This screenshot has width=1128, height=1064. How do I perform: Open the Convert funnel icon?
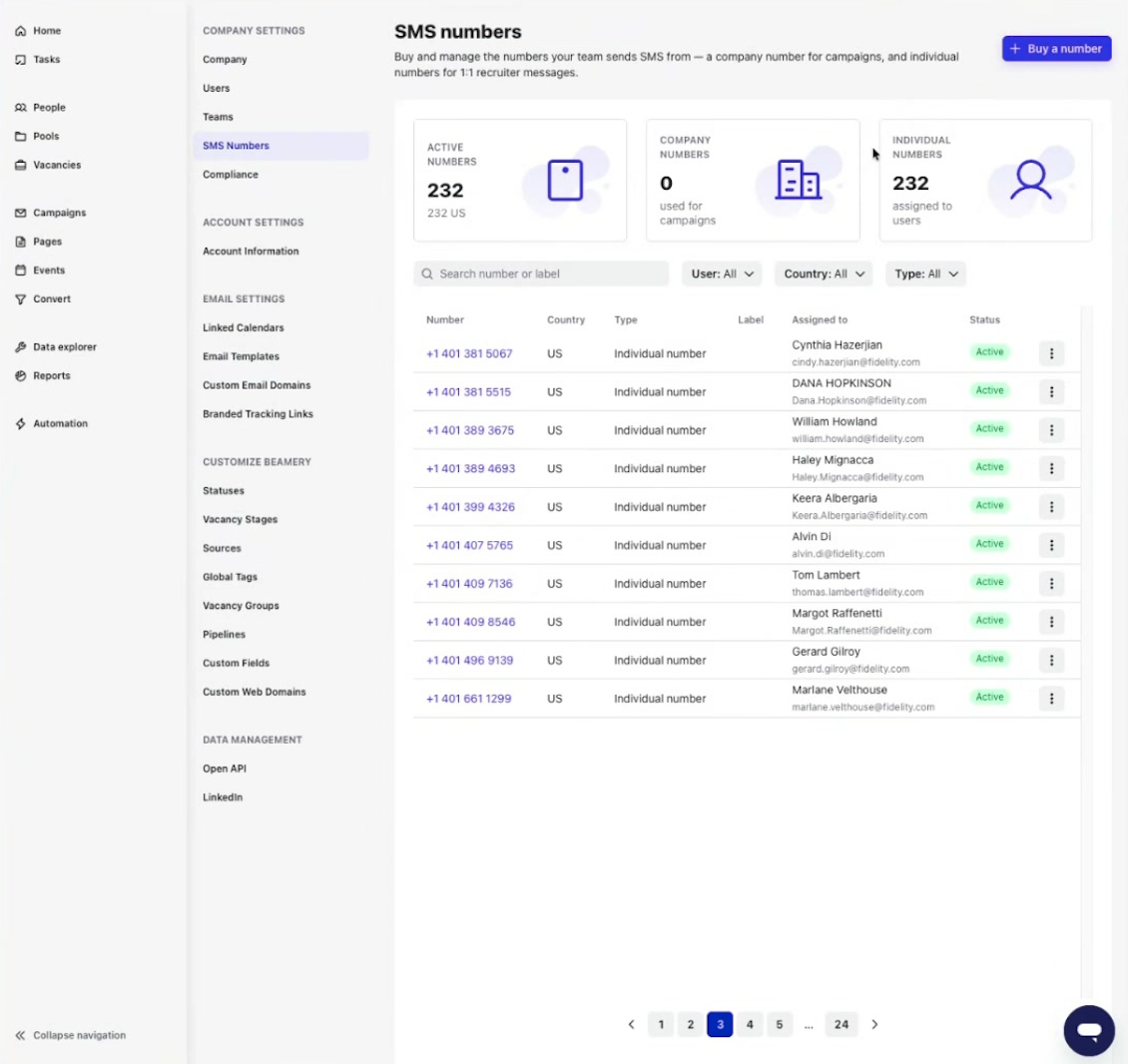click(x=20, y=299)
